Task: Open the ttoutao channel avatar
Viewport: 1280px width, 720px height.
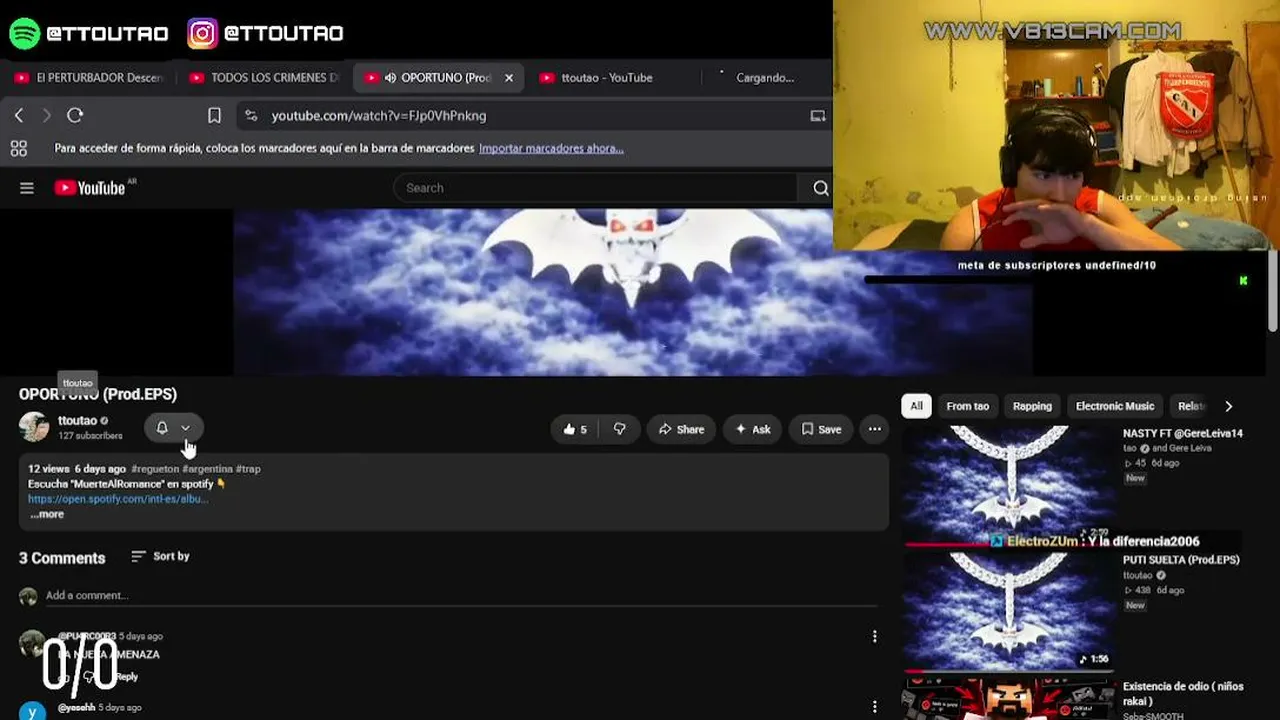Action: [34, 427]
